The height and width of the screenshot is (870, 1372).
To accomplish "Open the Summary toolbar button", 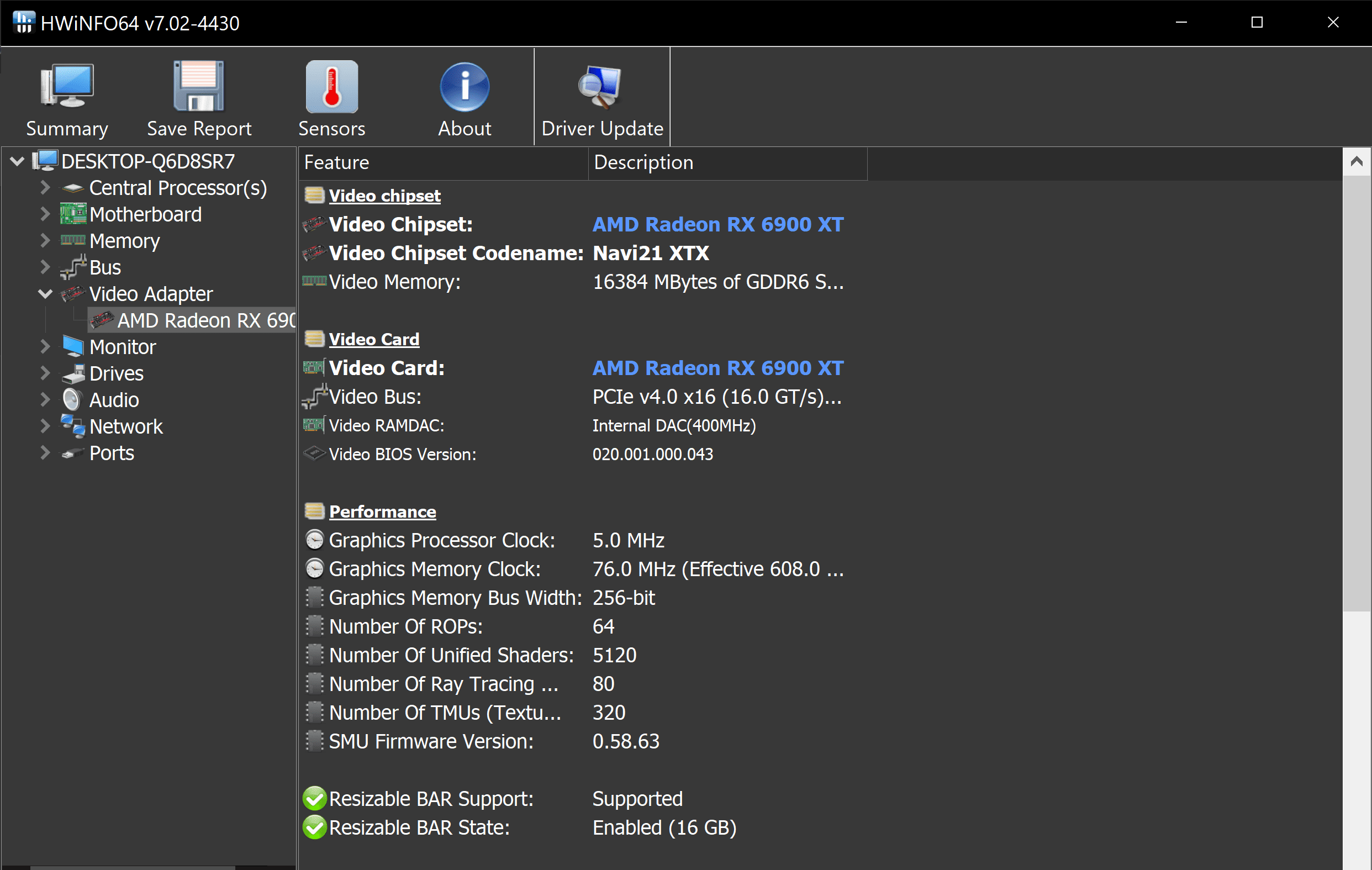I will (x=67, y=98).
